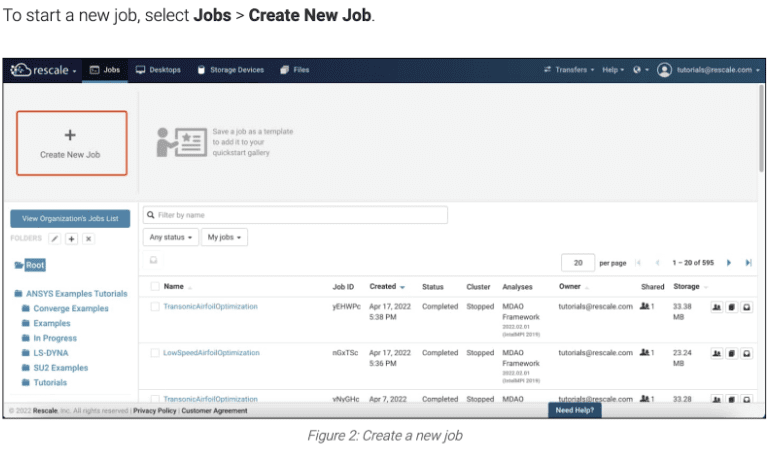Open the Any status dropdown

coord(171,238)
